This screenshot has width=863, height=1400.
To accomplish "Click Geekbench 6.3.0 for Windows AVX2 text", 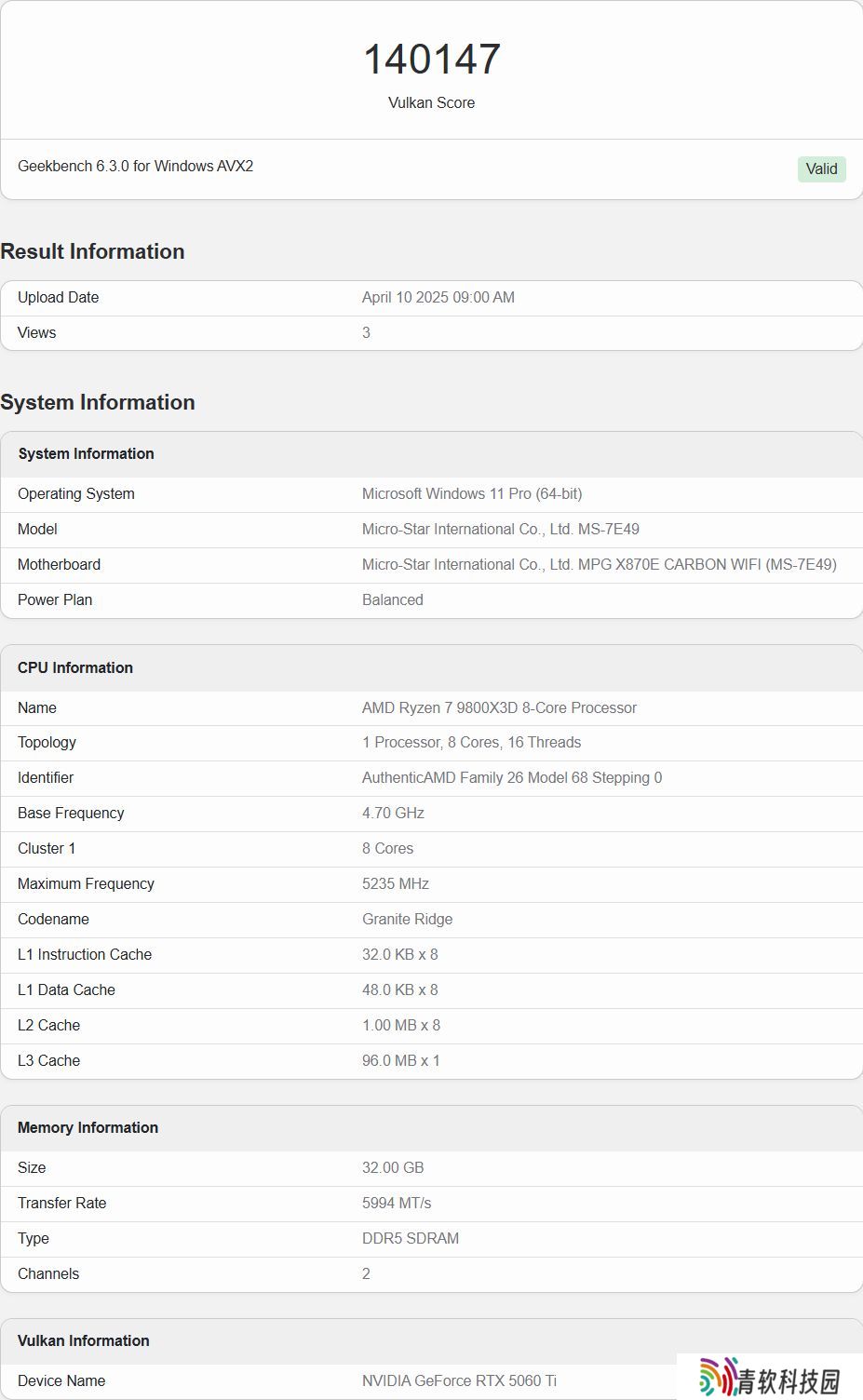I will 136,166.
